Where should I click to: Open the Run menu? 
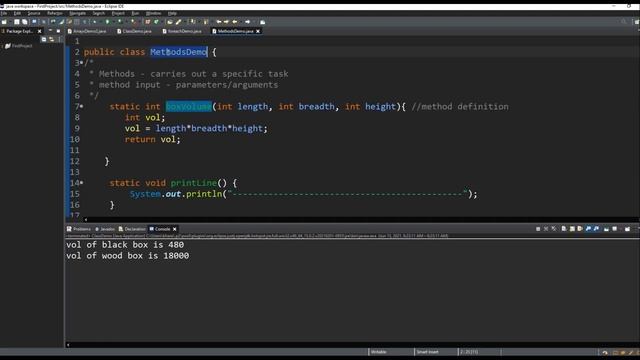[x=135, y=13]
